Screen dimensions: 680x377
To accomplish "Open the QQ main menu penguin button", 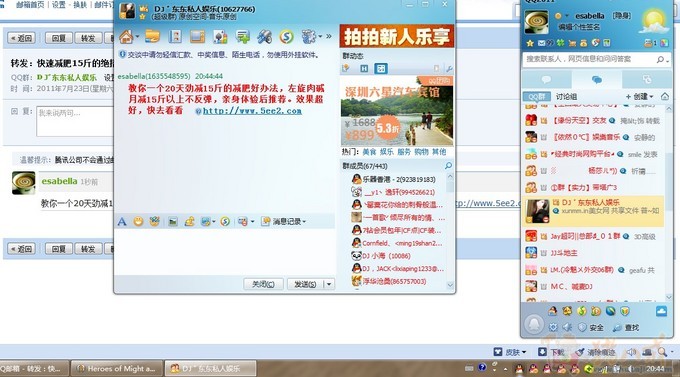I will click(x=534, y=324).
